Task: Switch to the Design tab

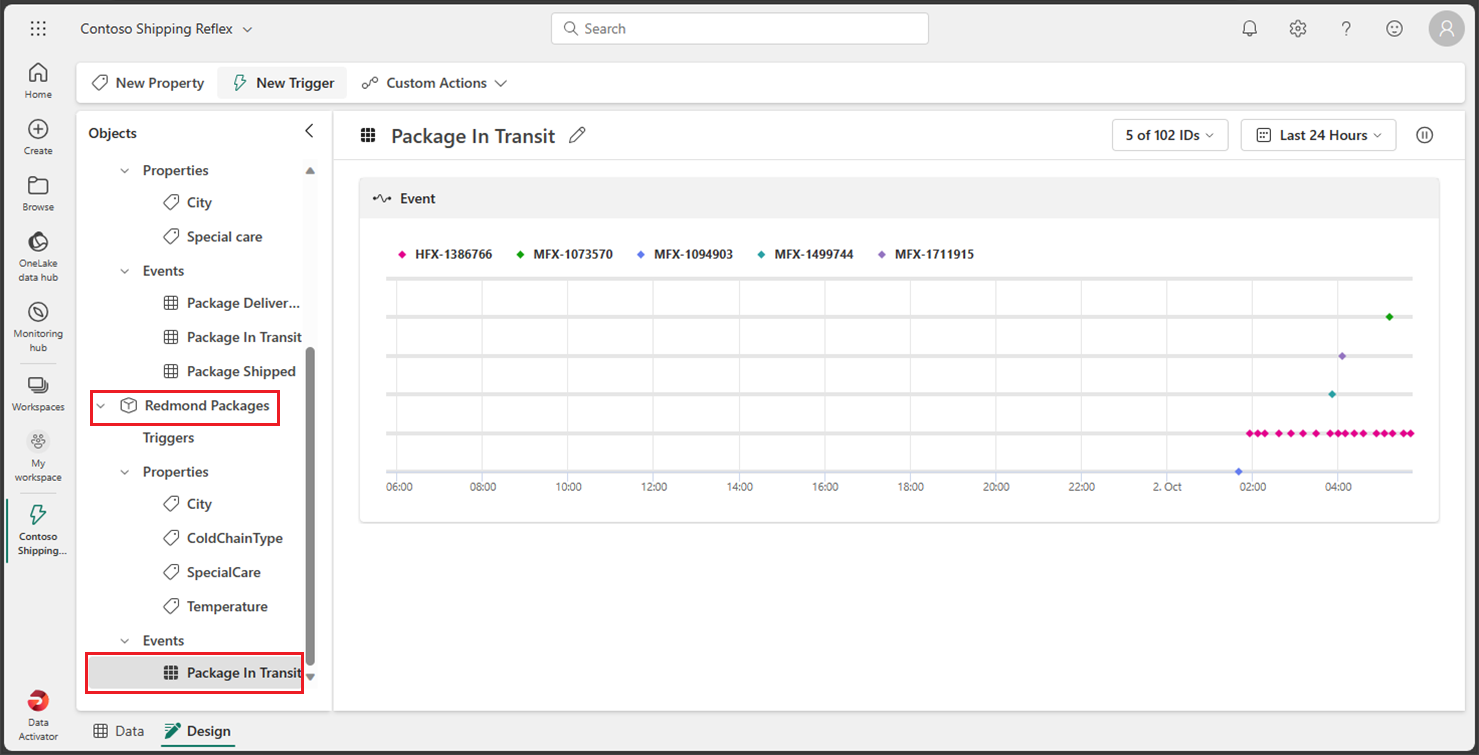Action: (198, 731)
